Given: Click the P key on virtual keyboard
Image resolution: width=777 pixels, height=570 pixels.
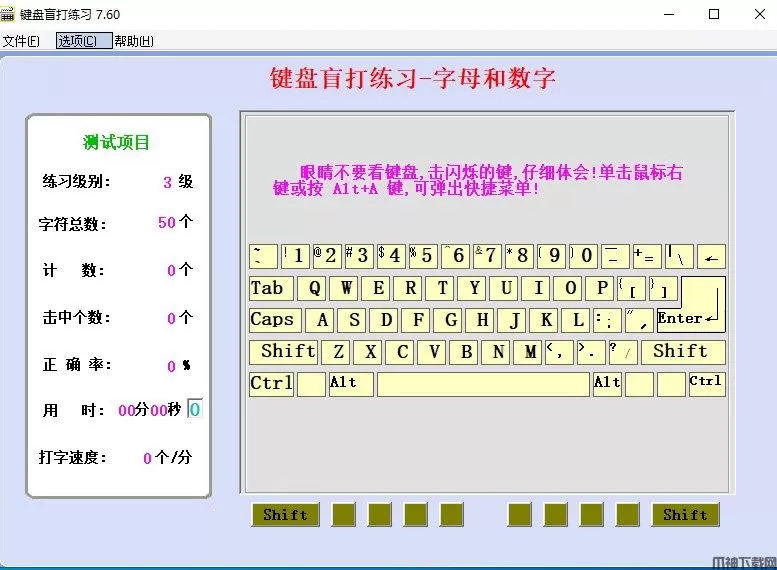Looking at the screenshot, I should pos(600,288).
